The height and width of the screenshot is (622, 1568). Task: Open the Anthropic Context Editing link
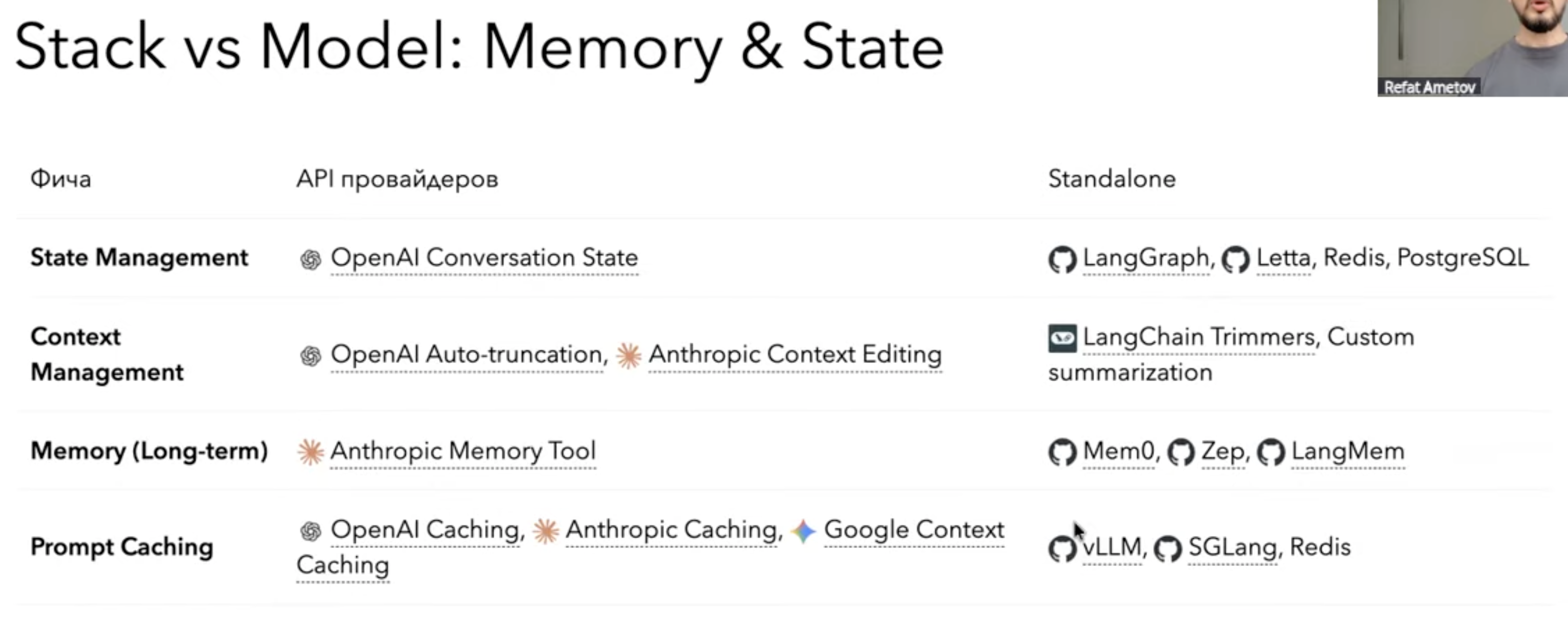(x=795, y=354)
